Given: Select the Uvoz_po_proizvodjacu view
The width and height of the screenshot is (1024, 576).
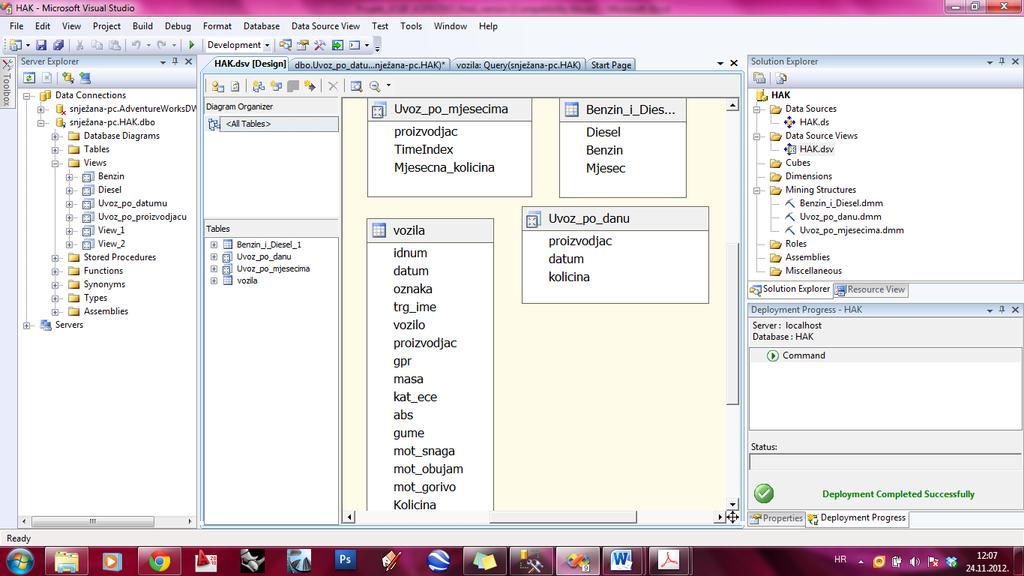Looking at the screenshot, I should [142, 217].
